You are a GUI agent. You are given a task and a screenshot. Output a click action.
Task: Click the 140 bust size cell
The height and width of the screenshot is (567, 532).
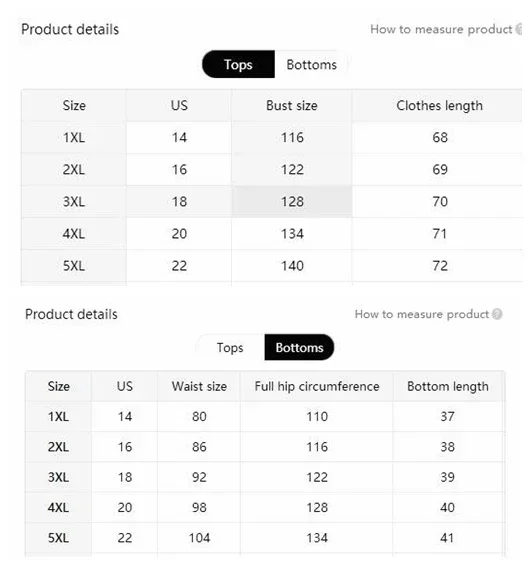tap(292, 266)
